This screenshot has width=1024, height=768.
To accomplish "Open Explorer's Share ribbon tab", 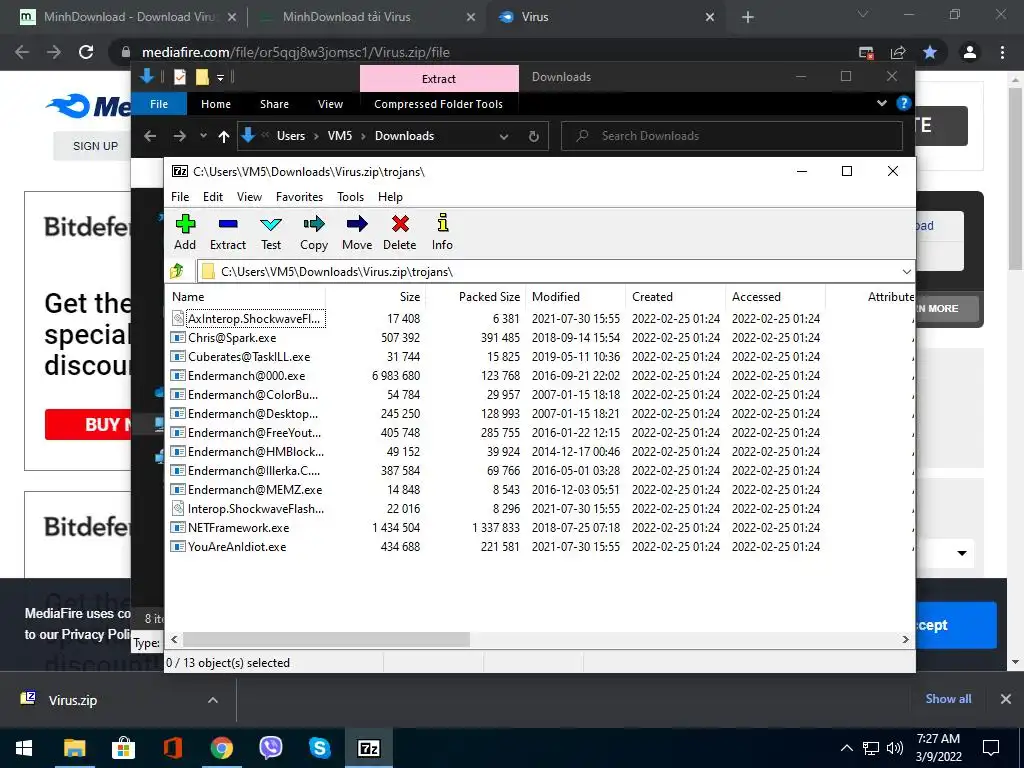I will point(274,104).
